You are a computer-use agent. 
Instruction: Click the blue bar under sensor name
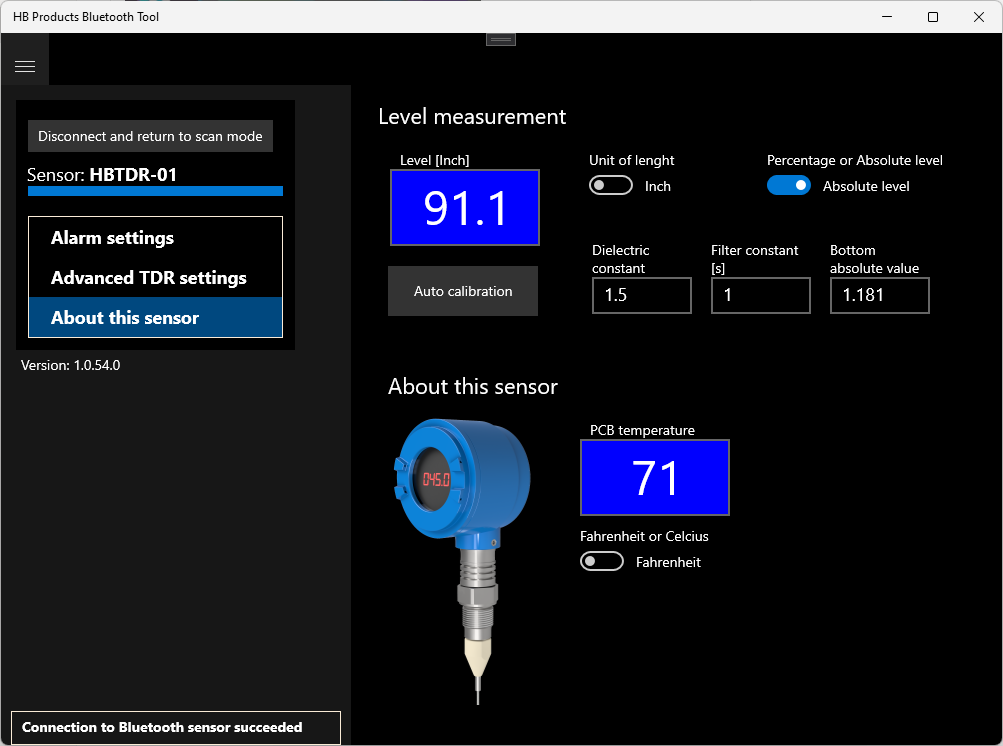(155, 191)
